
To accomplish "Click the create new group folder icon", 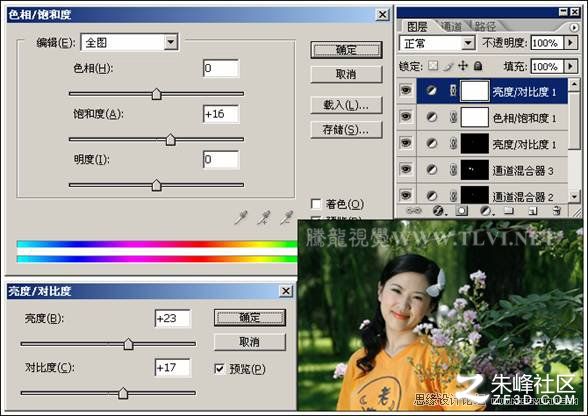I will point(509,210).
